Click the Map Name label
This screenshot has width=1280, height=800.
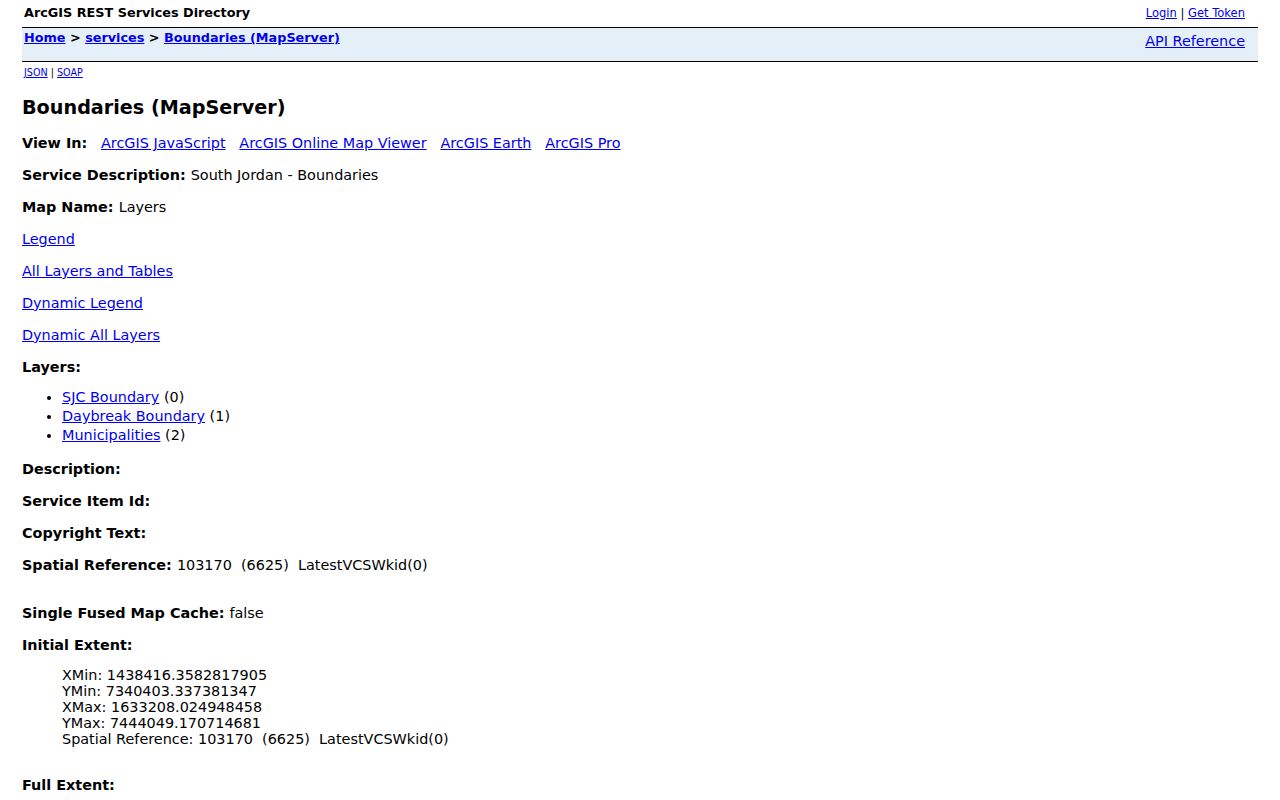point(68,207)
